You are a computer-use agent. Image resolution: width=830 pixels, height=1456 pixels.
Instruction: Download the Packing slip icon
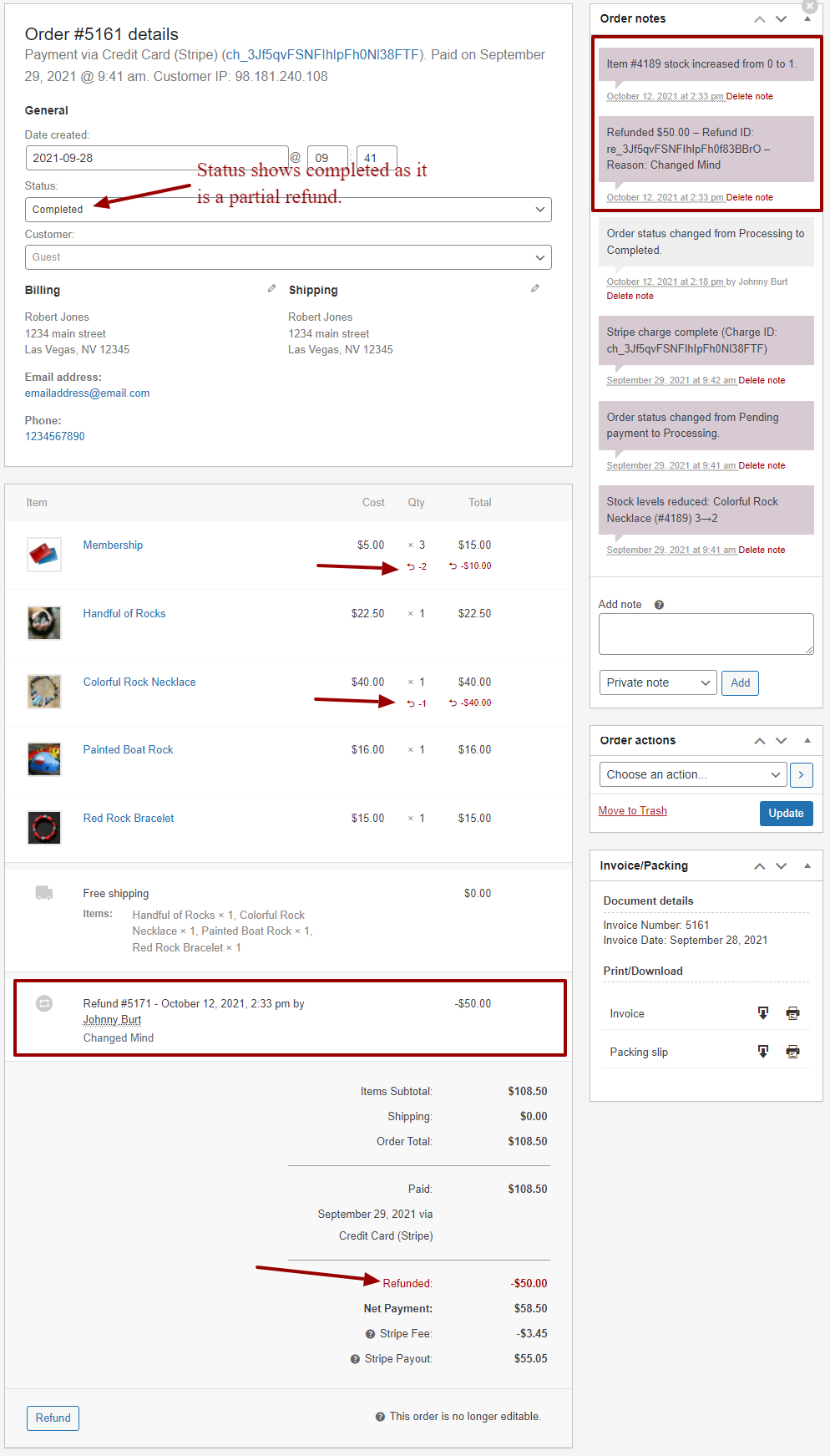[x=763, y=1052]
